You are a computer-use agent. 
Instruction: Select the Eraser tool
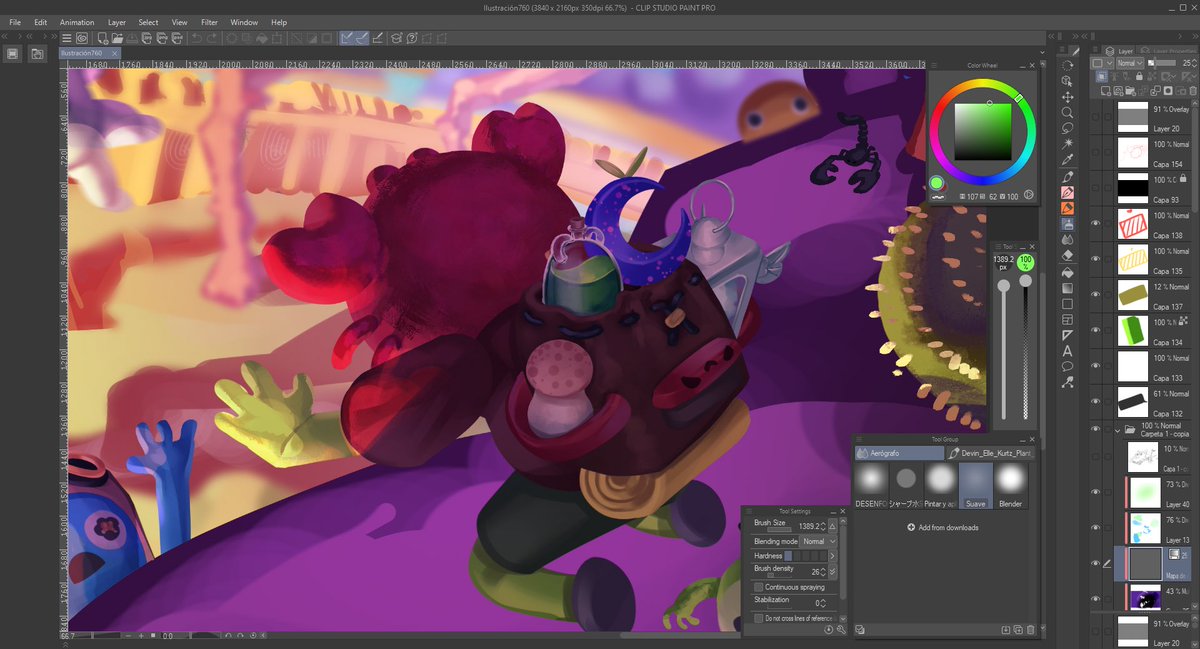[1068, 256]
